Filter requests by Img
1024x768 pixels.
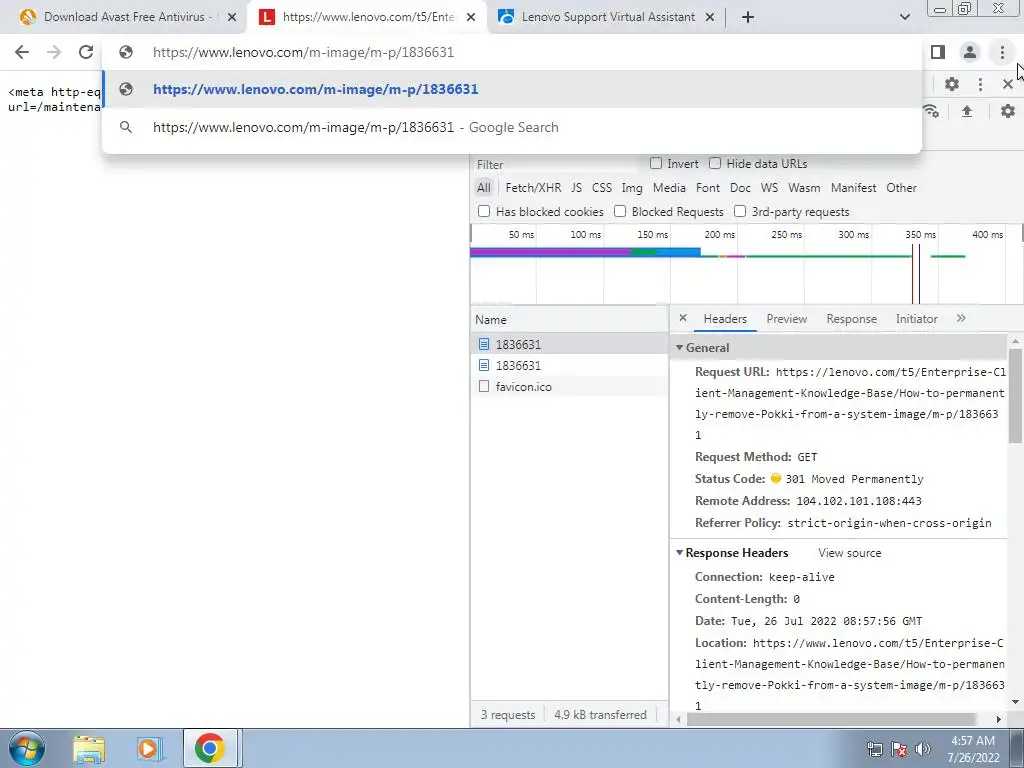tap(632, 188)
